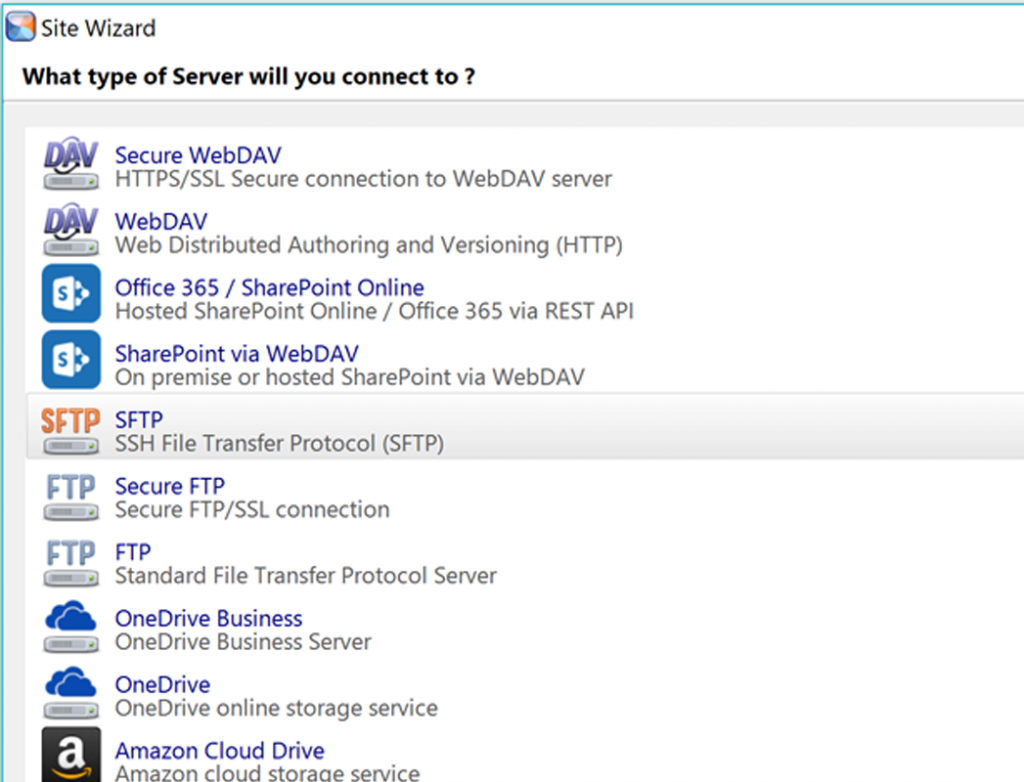Click the orange SFTP server icon
This screenshot has width=1024, height=782.
coord(71,430)
